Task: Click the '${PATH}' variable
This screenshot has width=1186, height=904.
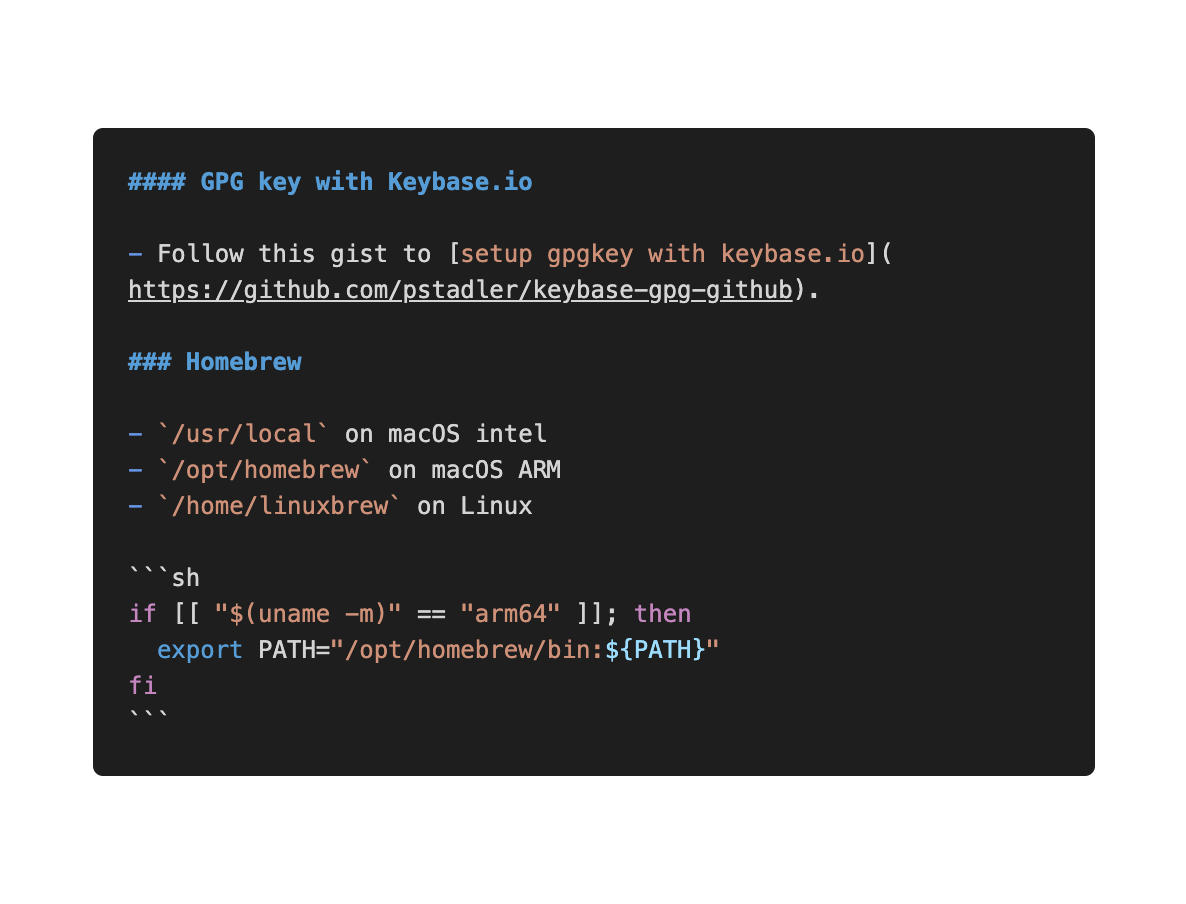Action: pos(655,651)
